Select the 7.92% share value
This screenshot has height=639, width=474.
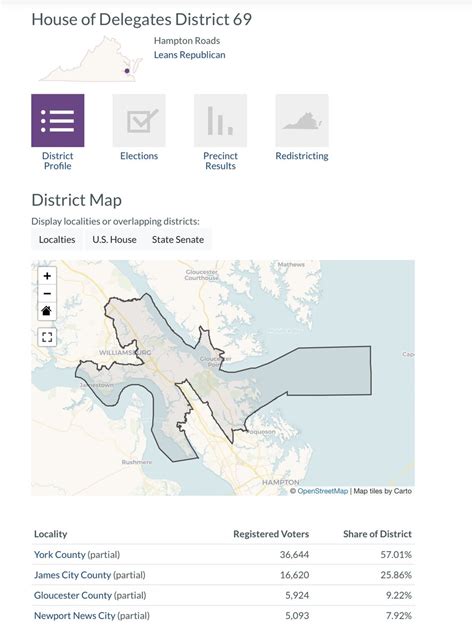pyautogui.click(x=399, y=616)
